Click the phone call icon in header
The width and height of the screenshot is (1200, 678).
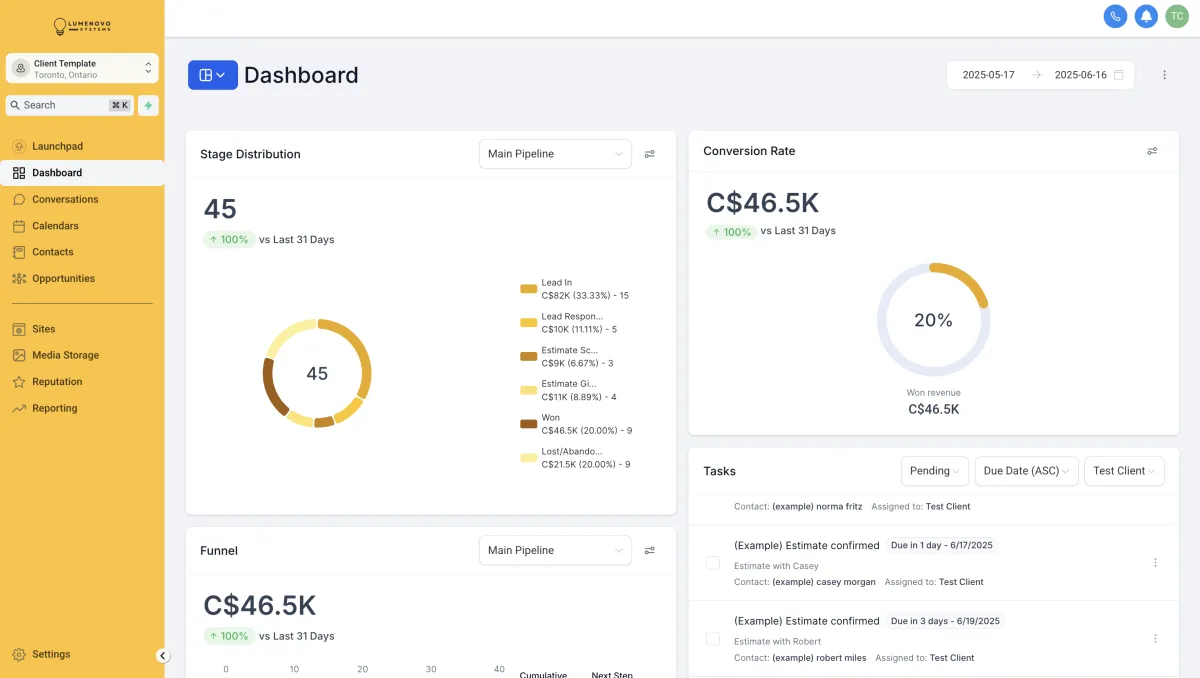click(1115, 16)
